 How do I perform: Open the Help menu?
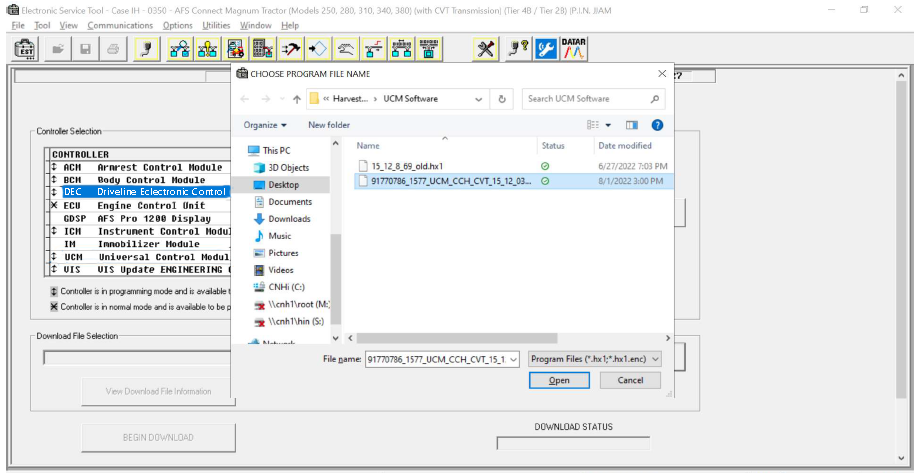click(290, 25)
